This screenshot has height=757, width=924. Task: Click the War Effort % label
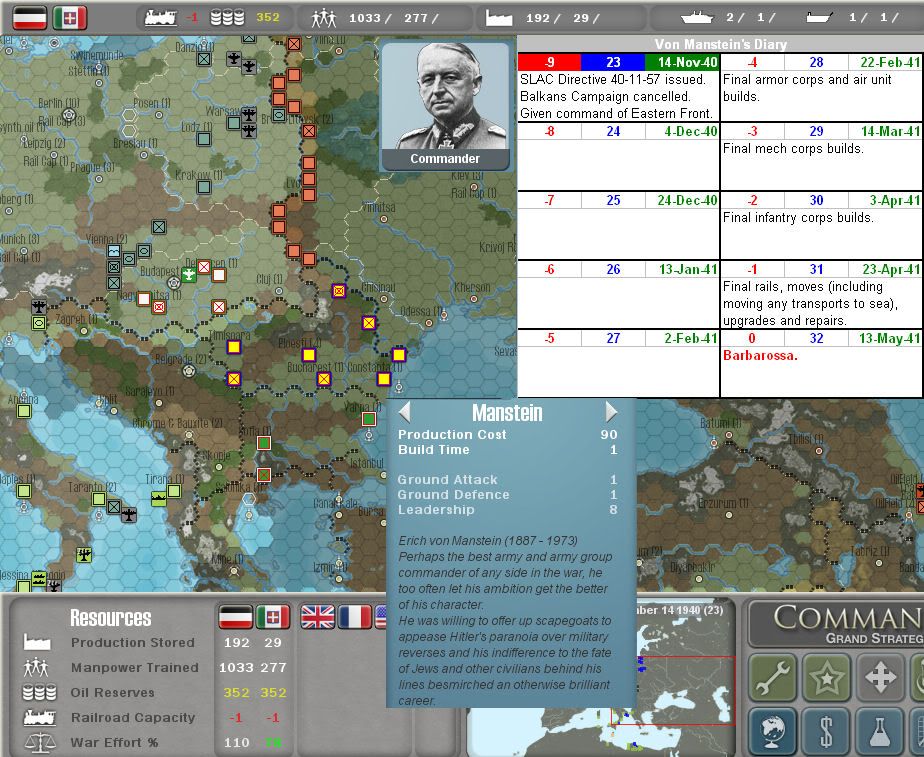(x=114, y=743)
